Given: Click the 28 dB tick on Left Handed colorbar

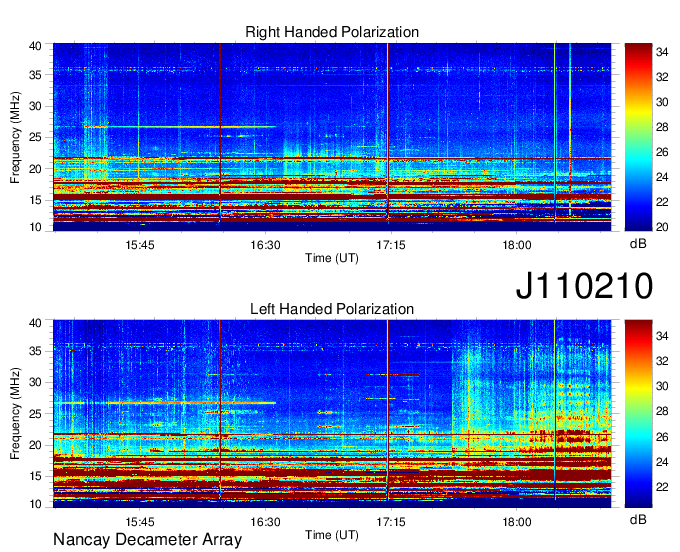Looking at the screenshot, I should [662, 412].
